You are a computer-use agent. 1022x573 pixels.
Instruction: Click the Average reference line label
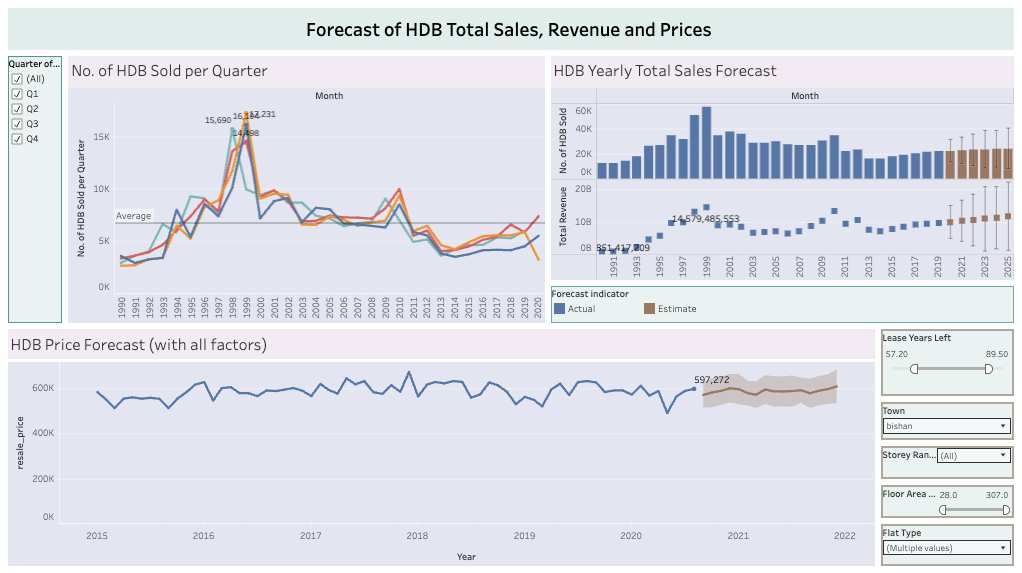[x=133, y=216]
